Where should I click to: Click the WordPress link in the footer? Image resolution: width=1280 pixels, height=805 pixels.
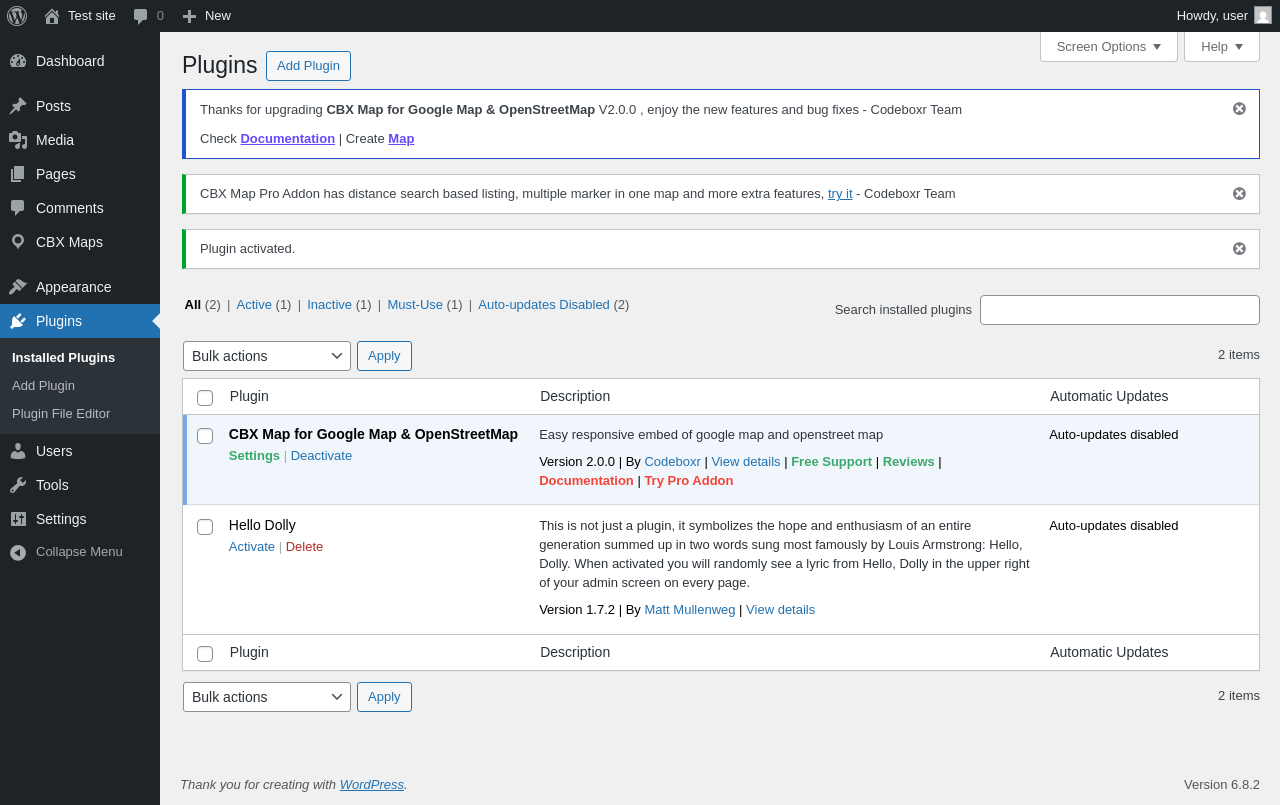(x=372, y=785)
